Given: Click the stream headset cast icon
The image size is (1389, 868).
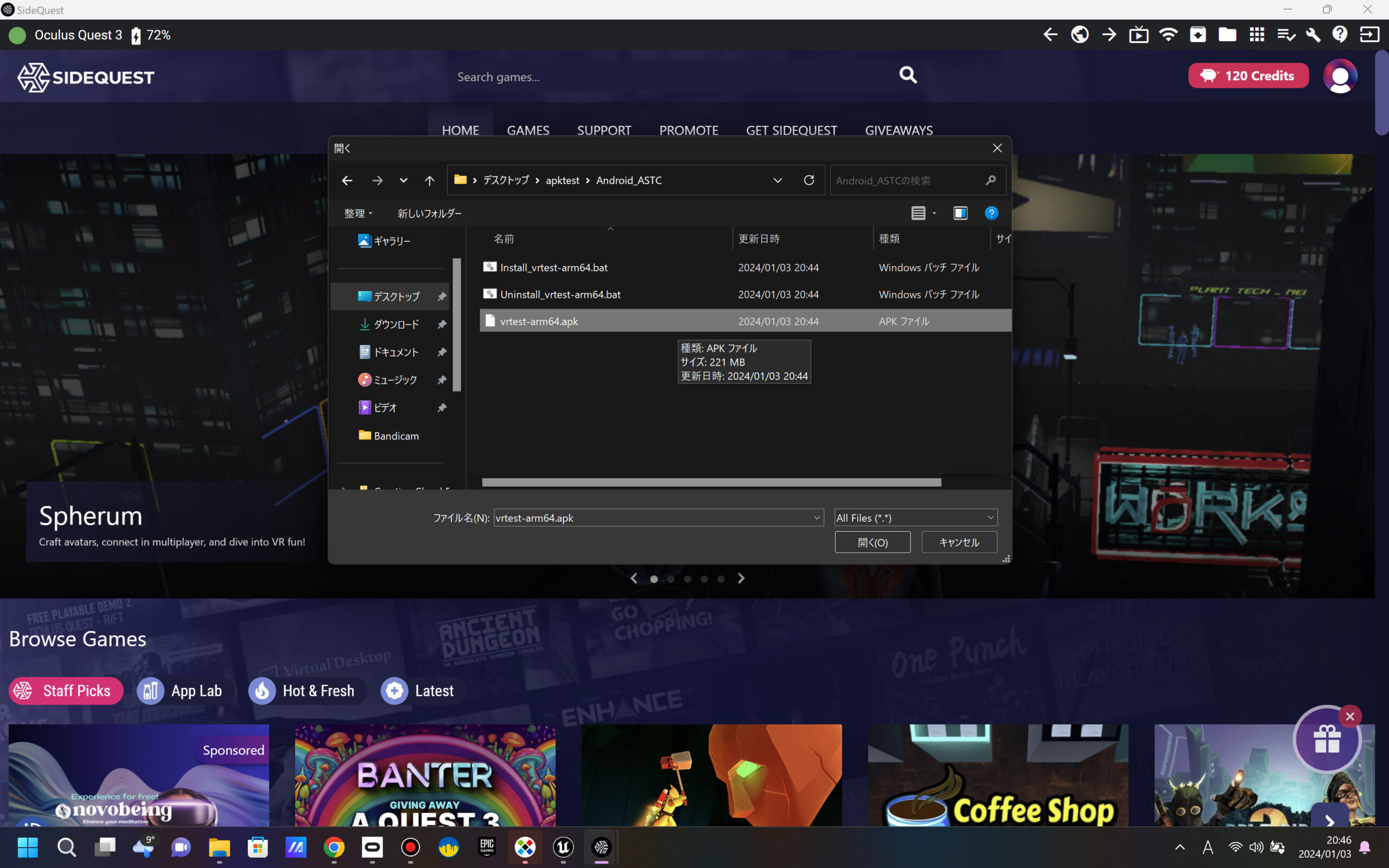Looking at the screenshot, I should point(1139,35).
